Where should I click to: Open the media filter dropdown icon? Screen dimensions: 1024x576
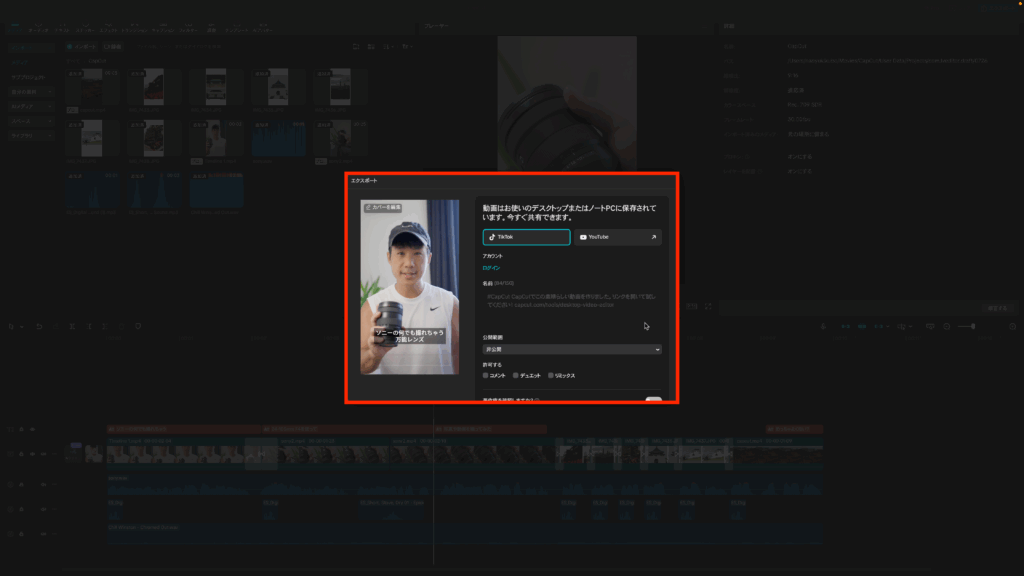[406, 47]
